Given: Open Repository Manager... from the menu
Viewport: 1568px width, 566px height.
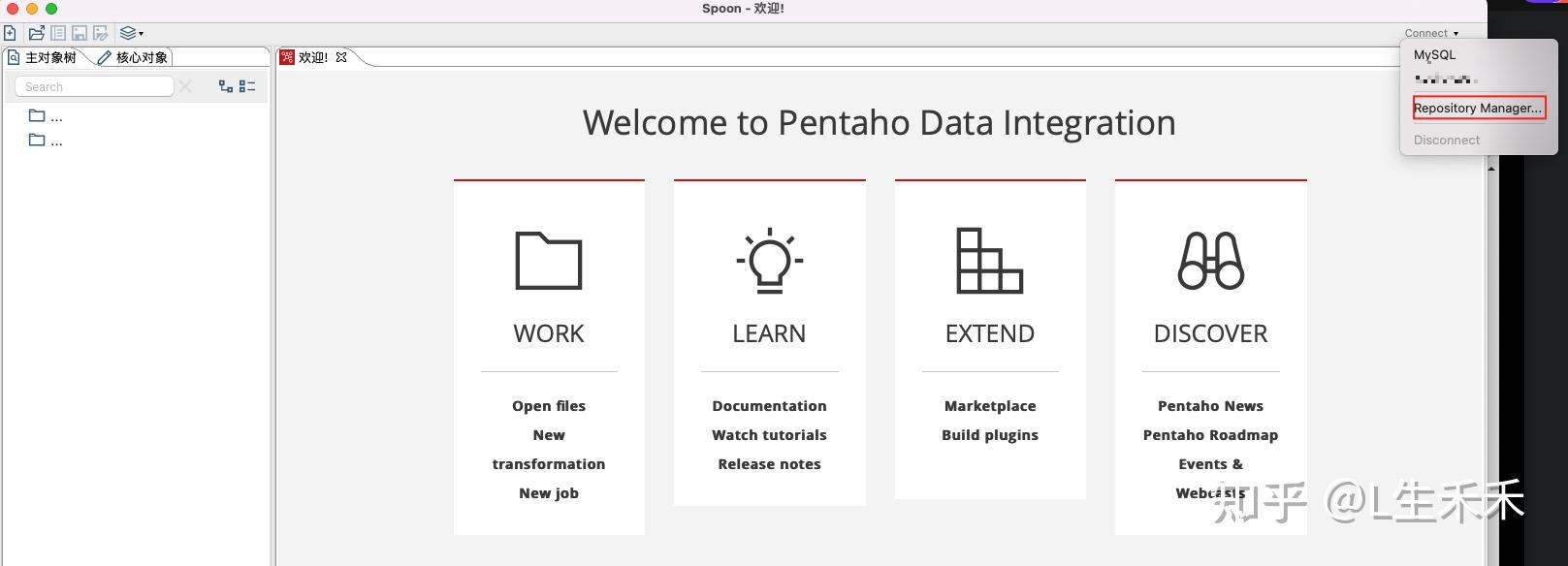Looking at the screenshot, I should point(1479,108).
